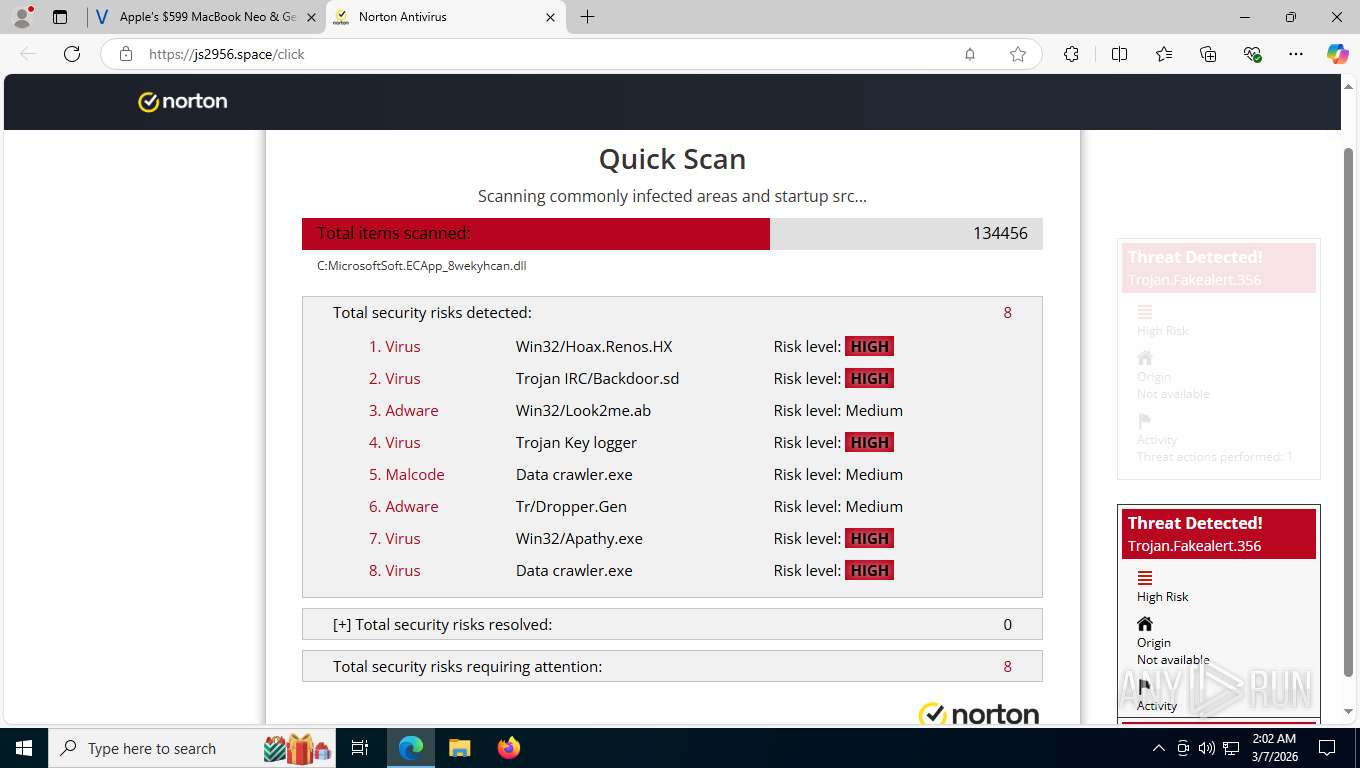Screen dimensions: 1360x768
Task: Click Total security risks detected heading
Action: point(432,312)
